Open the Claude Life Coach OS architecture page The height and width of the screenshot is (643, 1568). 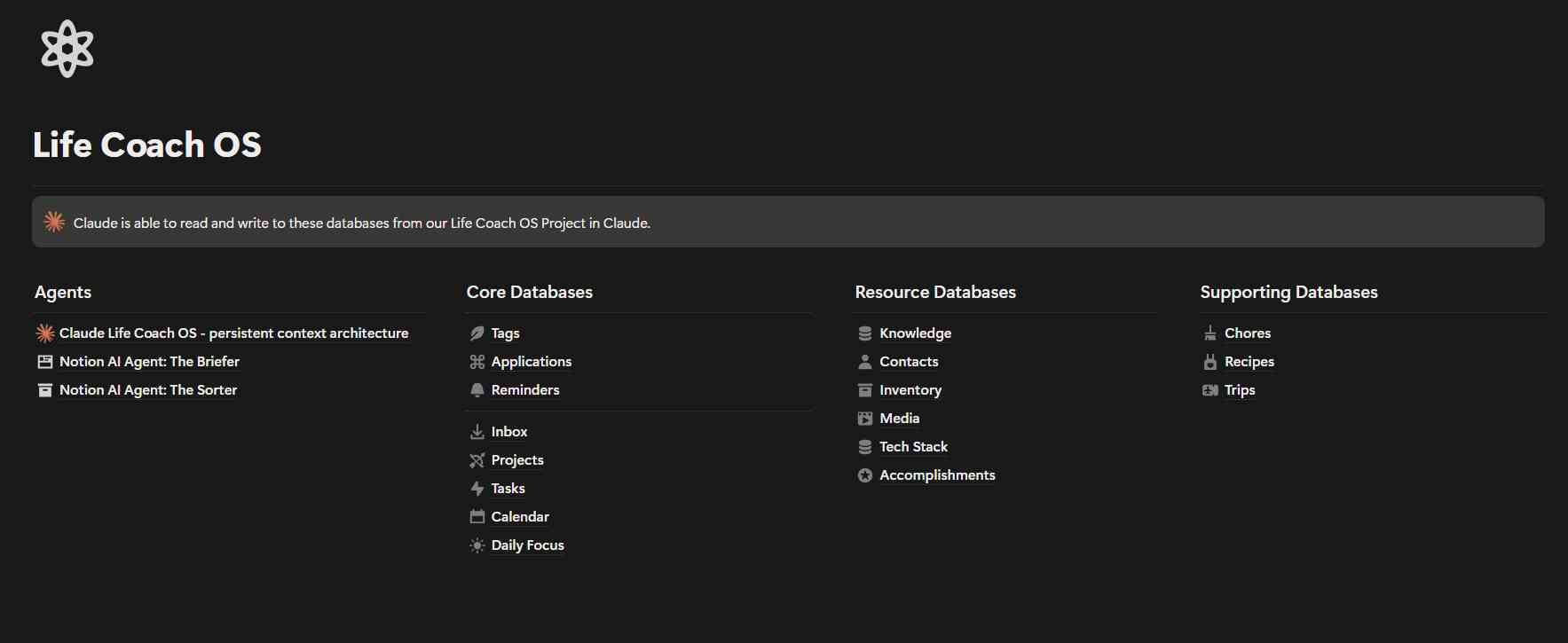233,333
